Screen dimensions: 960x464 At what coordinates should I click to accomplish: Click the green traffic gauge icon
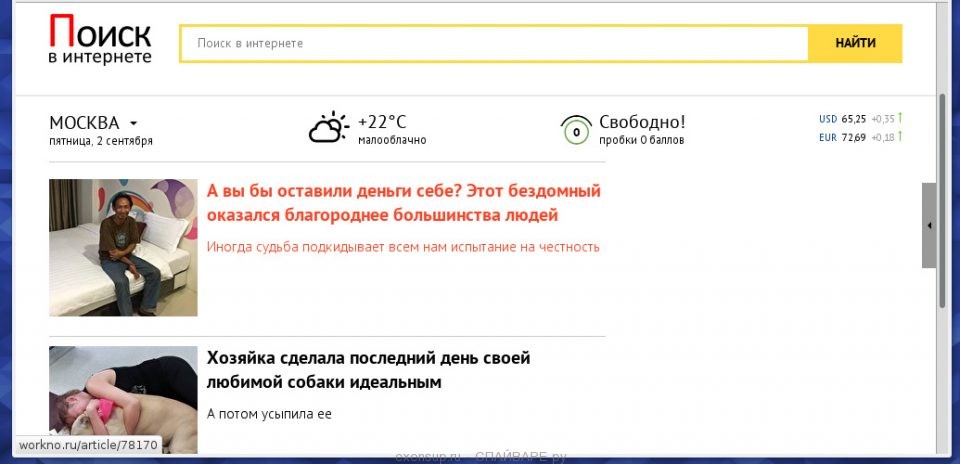(575, 129)
